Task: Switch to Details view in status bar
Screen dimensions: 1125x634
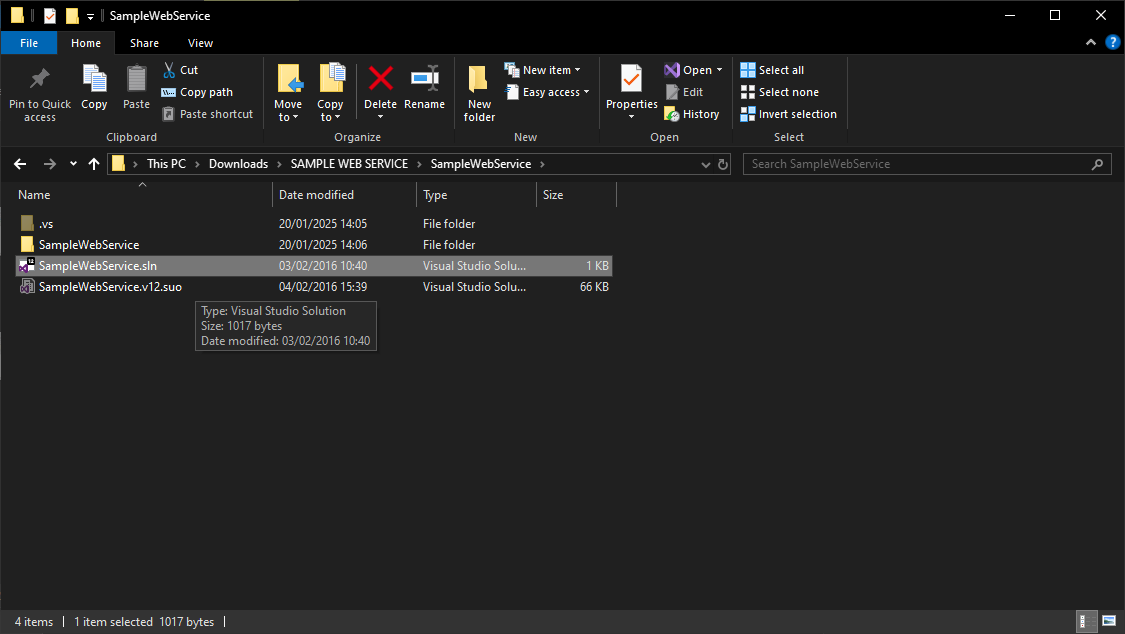Action: [x=1088, y=621]
